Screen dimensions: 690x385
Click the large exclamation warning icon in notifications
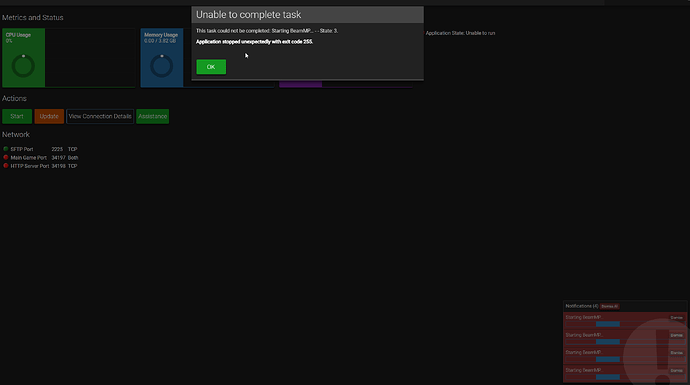coord(662,356)
